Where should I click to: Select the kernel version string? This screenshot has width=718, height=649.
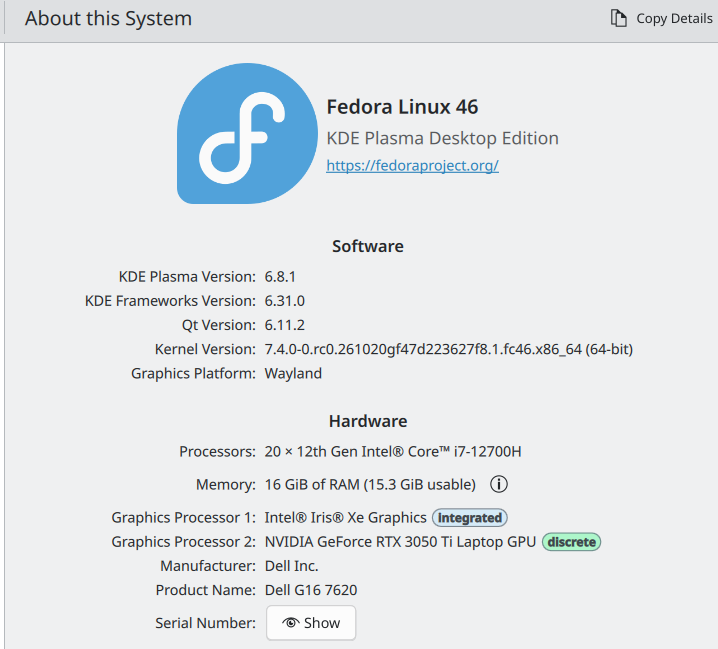[x=449, y=349]
